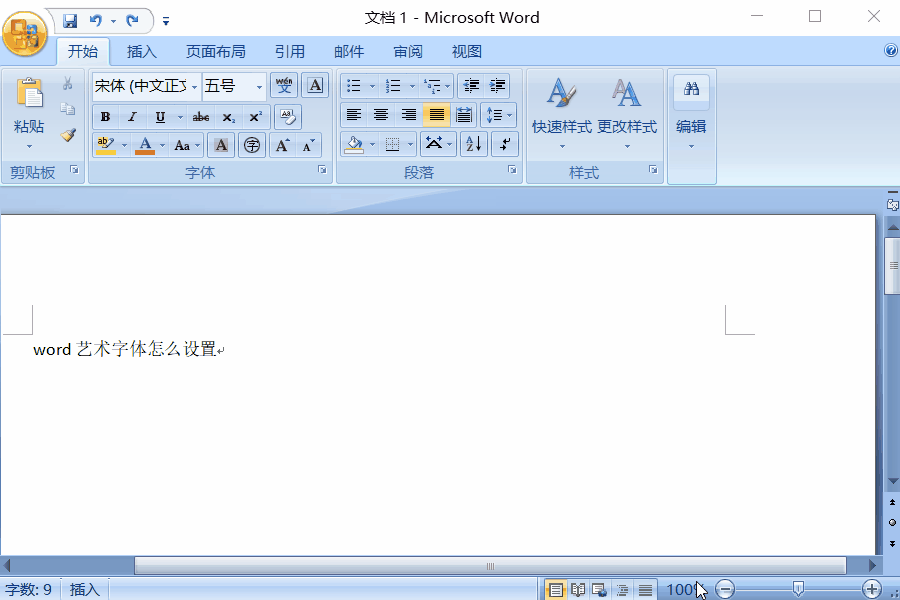Switch to the 插入 tab
Image resolution: width=900 pixels, height=600 pixels.
142,52
